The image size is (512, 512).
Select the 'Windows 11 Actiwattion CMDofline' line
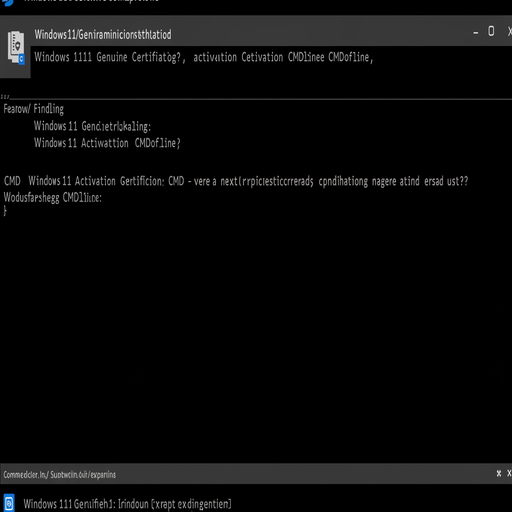coord(107,143)
